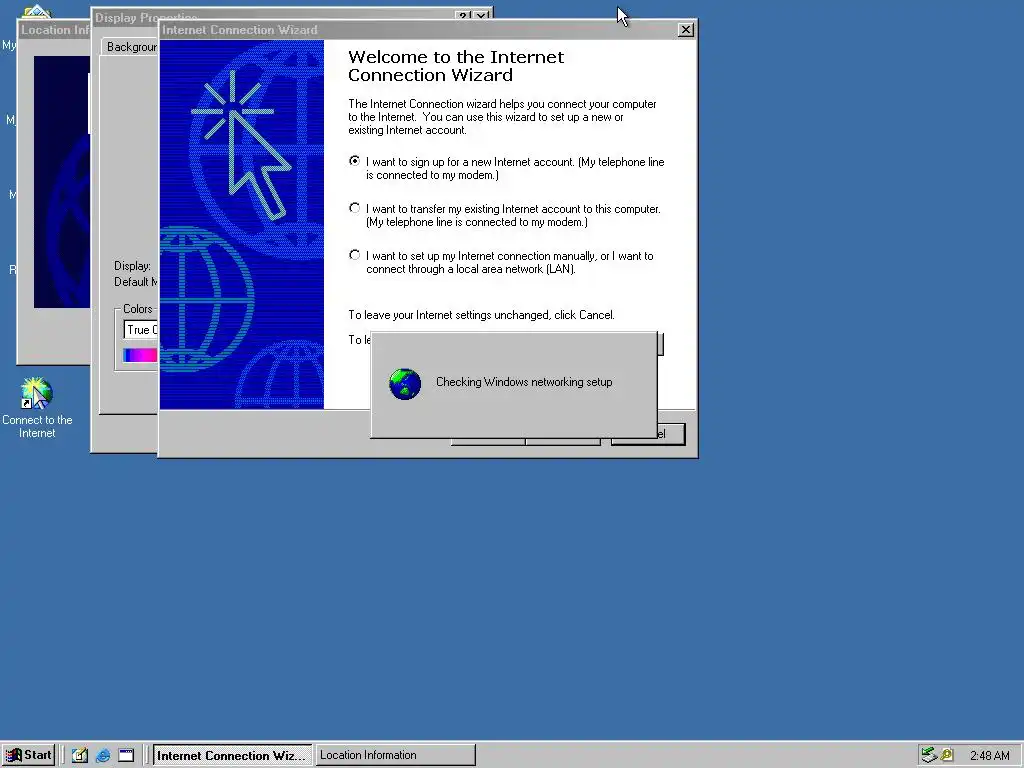
Task: Click the 'Display:' label in Display Properties
Action: 133,266
